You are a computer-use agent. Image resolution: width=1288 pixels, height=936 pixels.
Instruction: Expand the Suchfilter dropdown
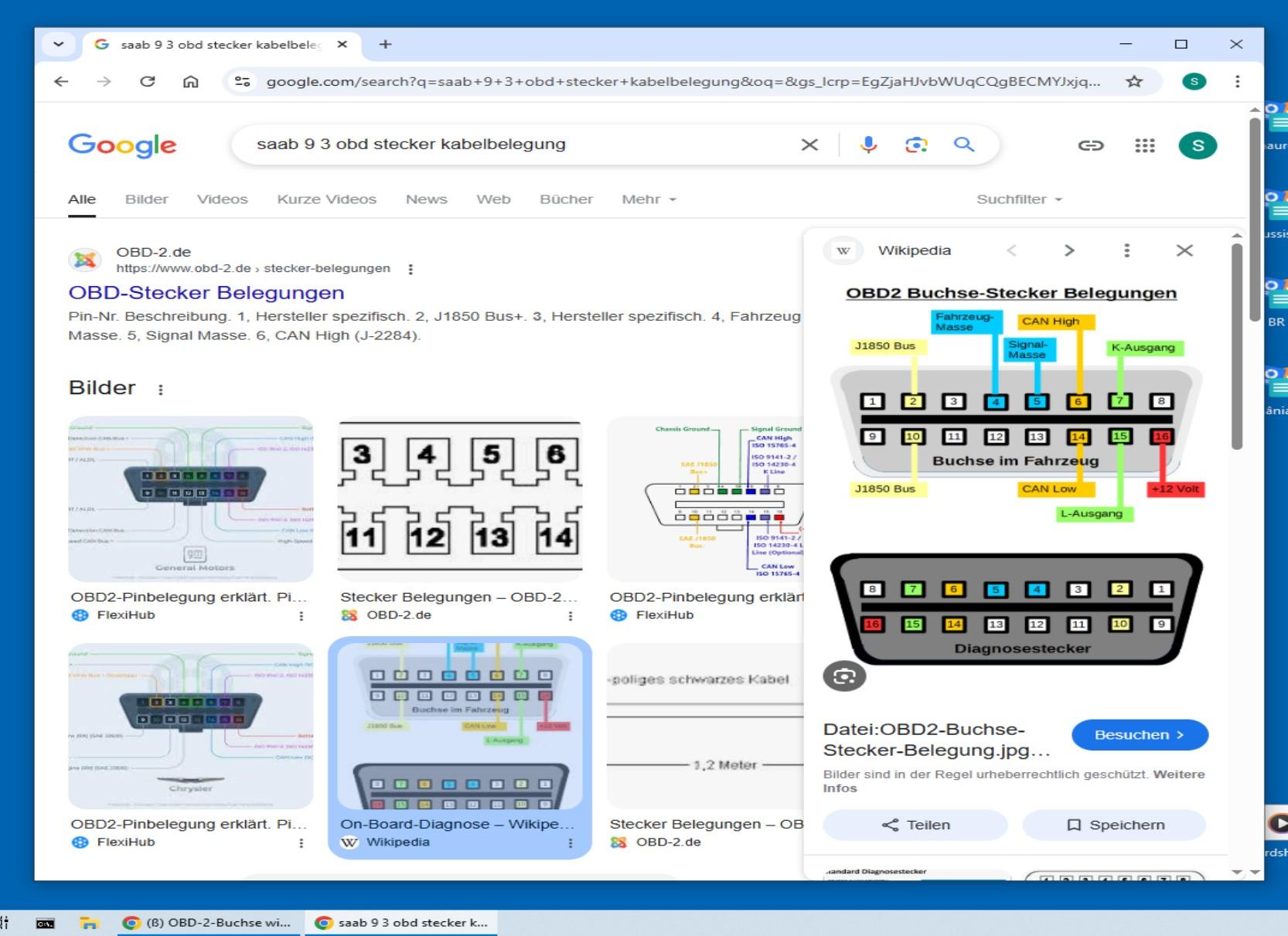[x=1019, y=199]
